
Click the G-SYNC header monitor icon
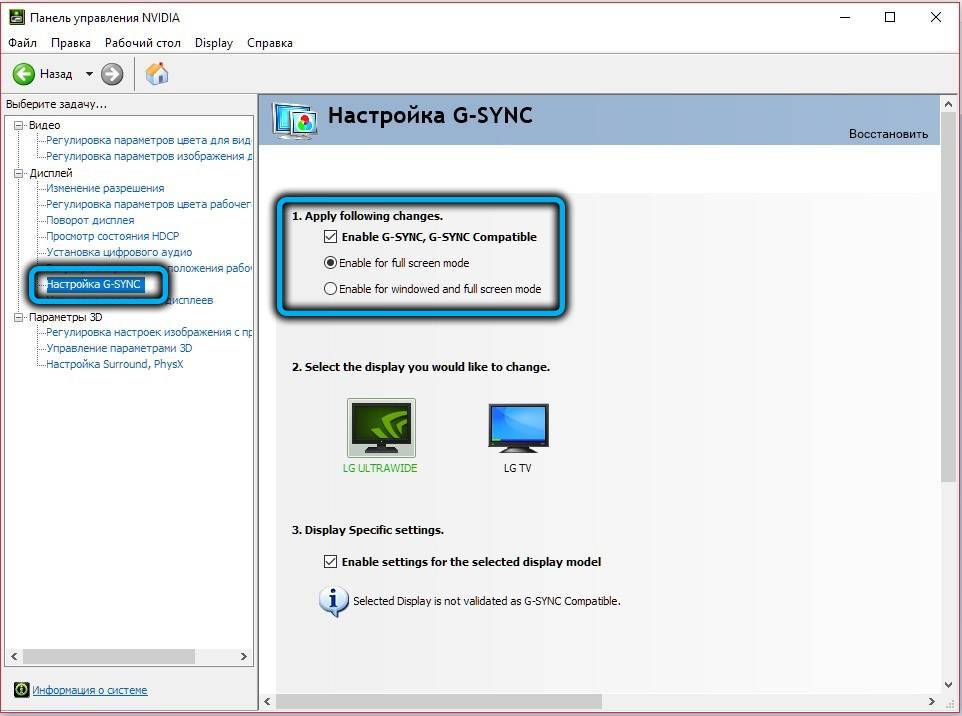pyautogui.click(x=295, y=118)
